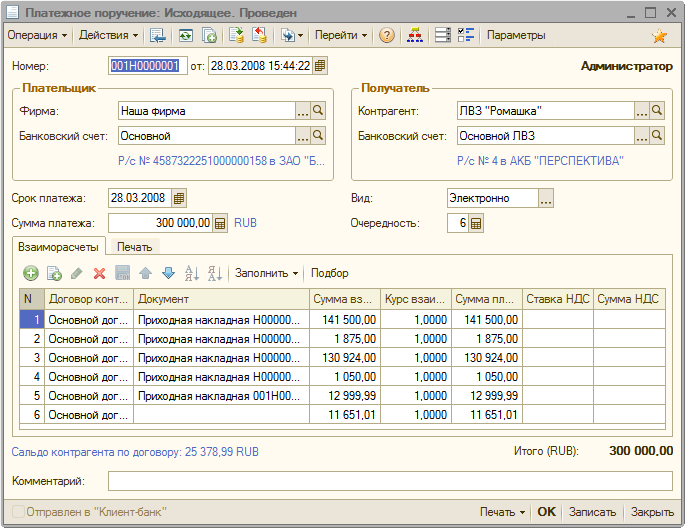Image resolution: width=685 pixels, height=528 pixels.
Task: Click the refresh document icon in toolbar
Action: point(186,35)
